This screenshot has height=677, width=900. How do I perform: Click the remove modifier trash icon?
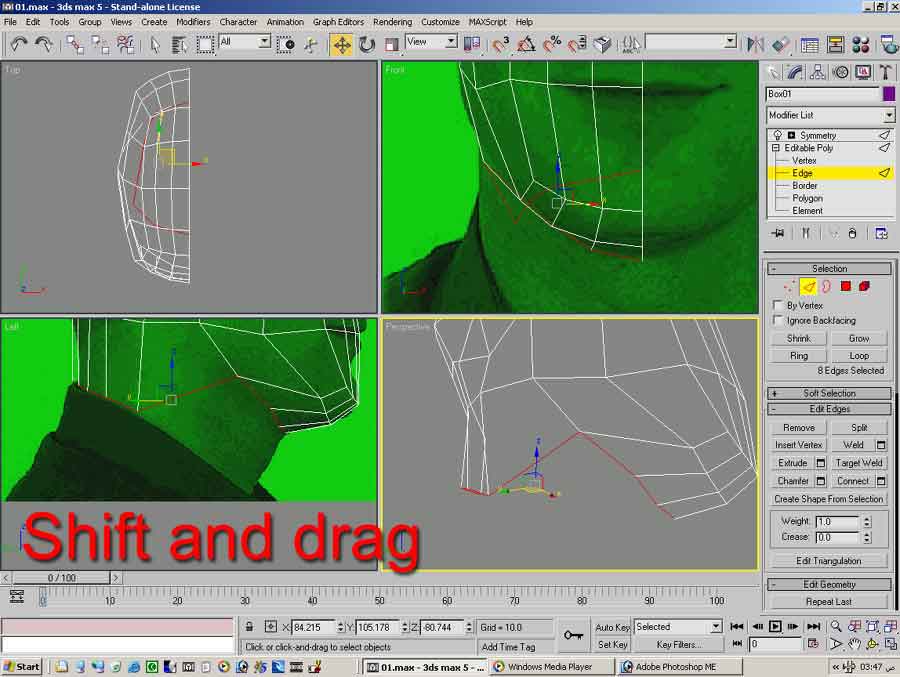(x=852, y=233)
